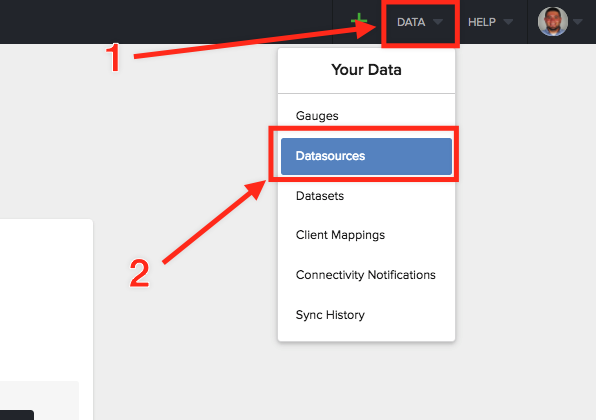Expand the HELP dropdown arrow
Screen dimensions: 596x420
508,22
